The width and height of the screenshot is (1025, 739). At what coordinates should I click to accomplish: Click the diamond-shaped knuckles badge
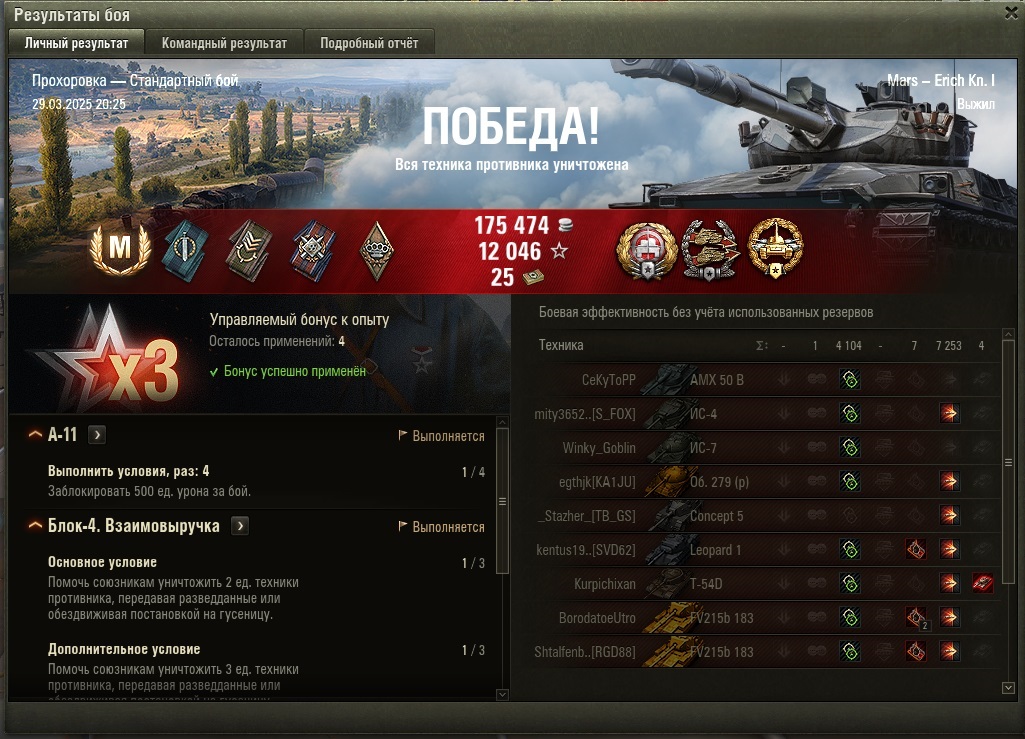(377, 250)
